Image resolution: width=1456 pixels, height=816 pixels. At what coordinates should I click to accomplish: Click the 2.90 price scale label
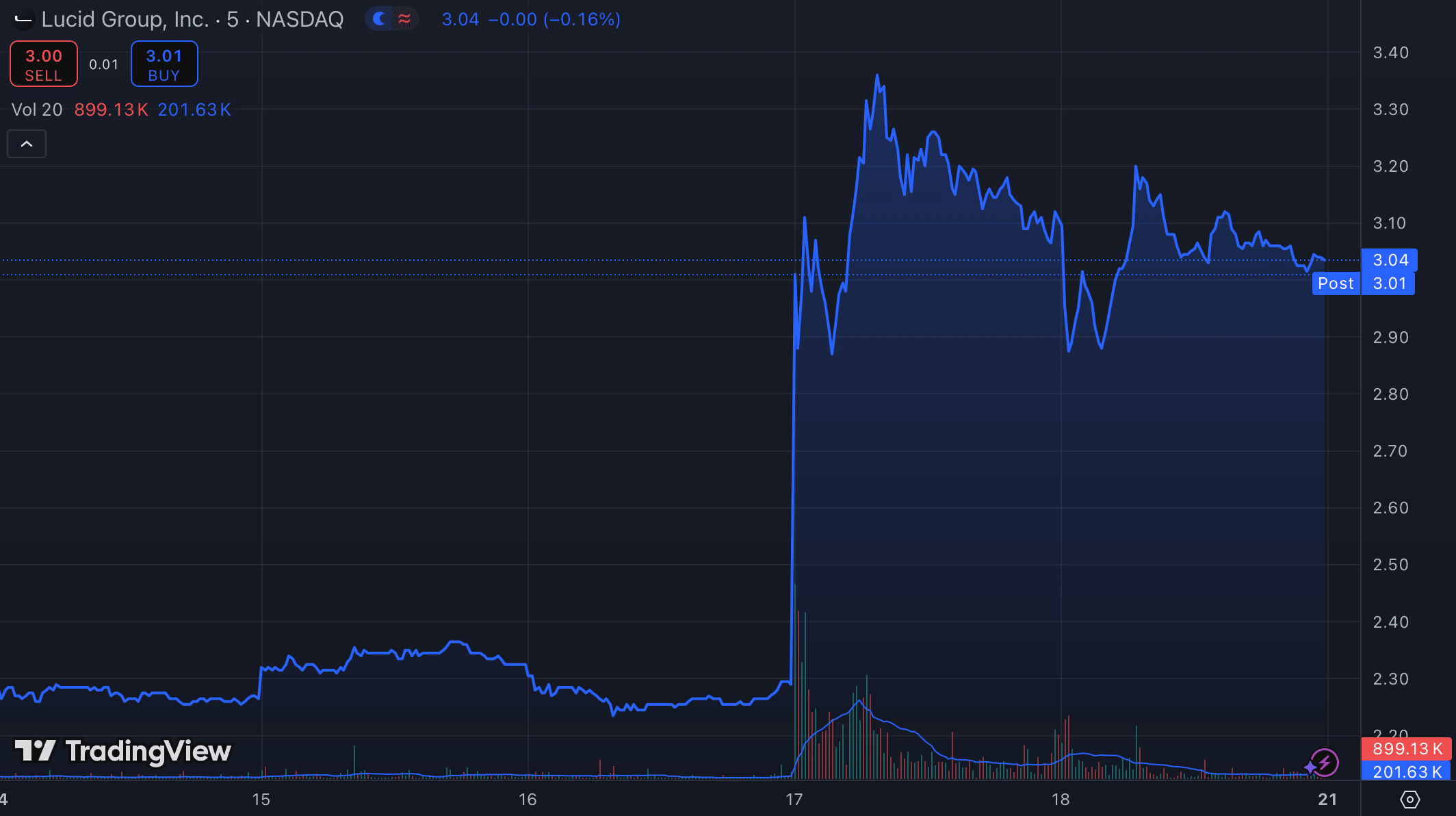coord(1391,337)
